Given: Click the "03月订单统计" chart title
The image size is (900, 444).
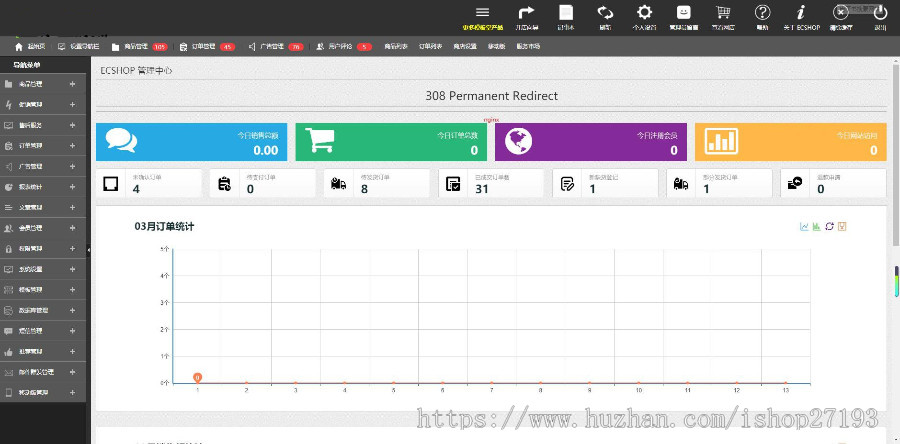Looking at the screenshot, I should pyautogui.click(x=164, y=227).
